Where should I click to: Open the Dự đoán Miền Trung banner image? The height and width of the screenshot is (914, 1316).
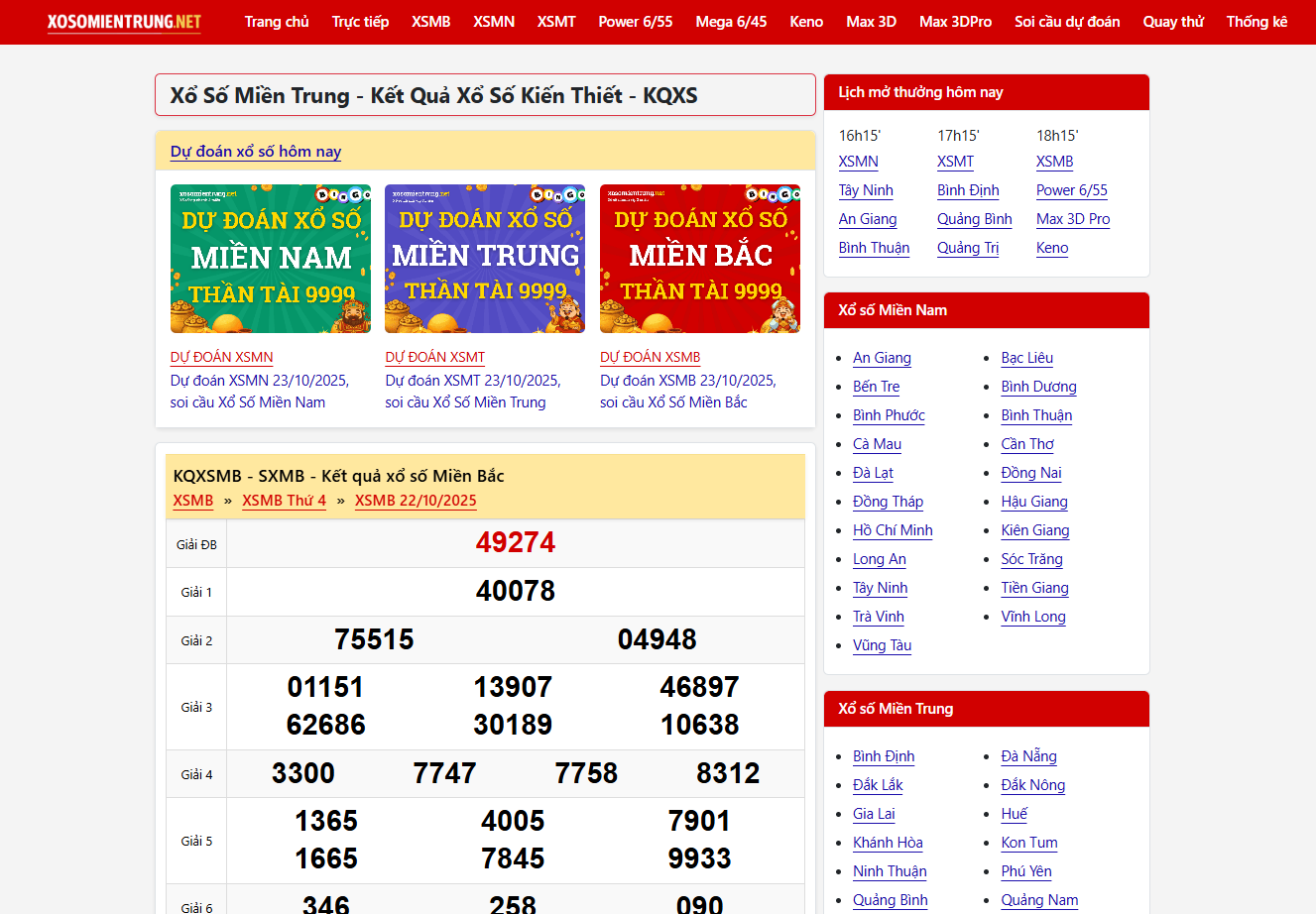tap(485, 259)
